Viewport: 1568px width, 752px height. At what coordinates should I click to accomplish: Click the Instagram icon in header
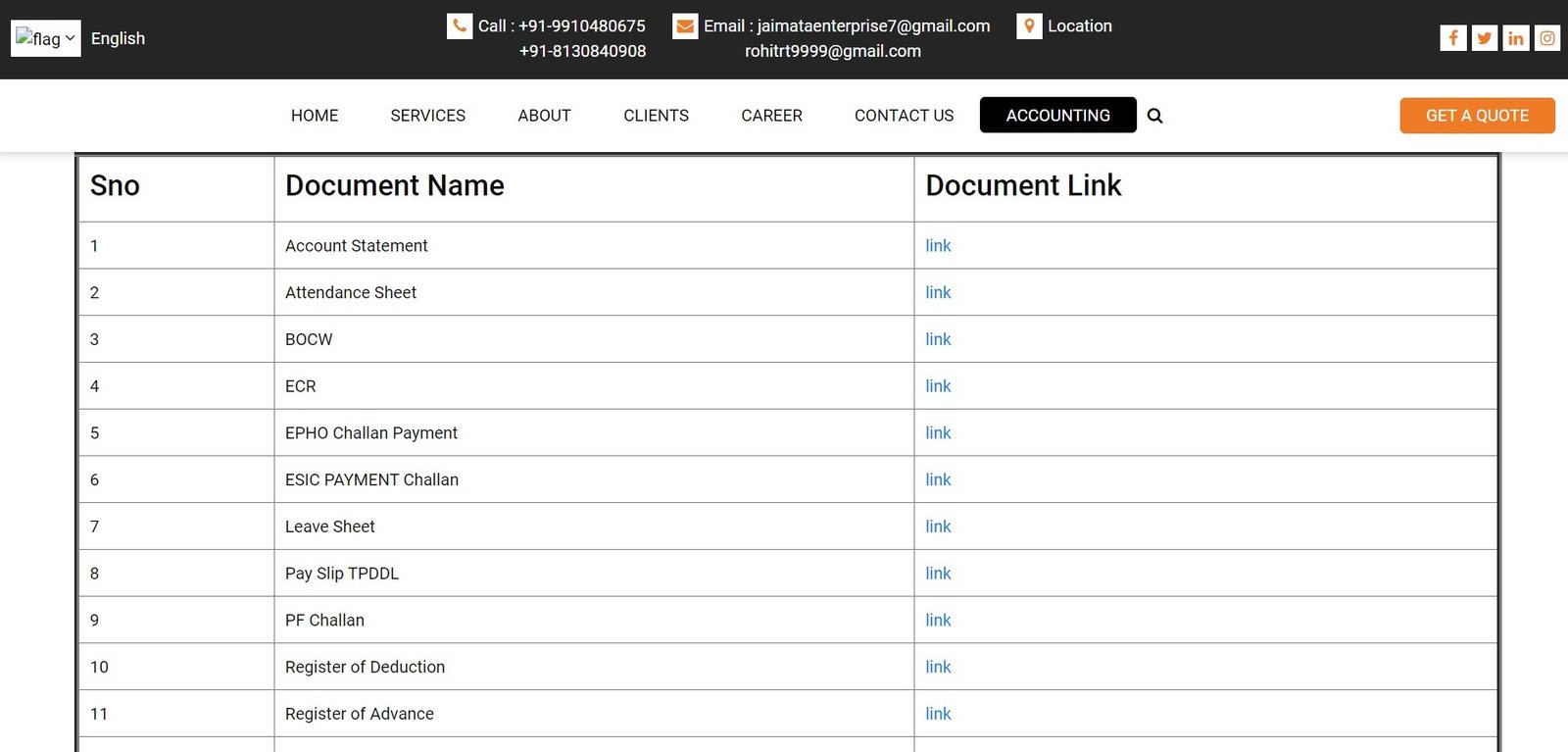1546,38
